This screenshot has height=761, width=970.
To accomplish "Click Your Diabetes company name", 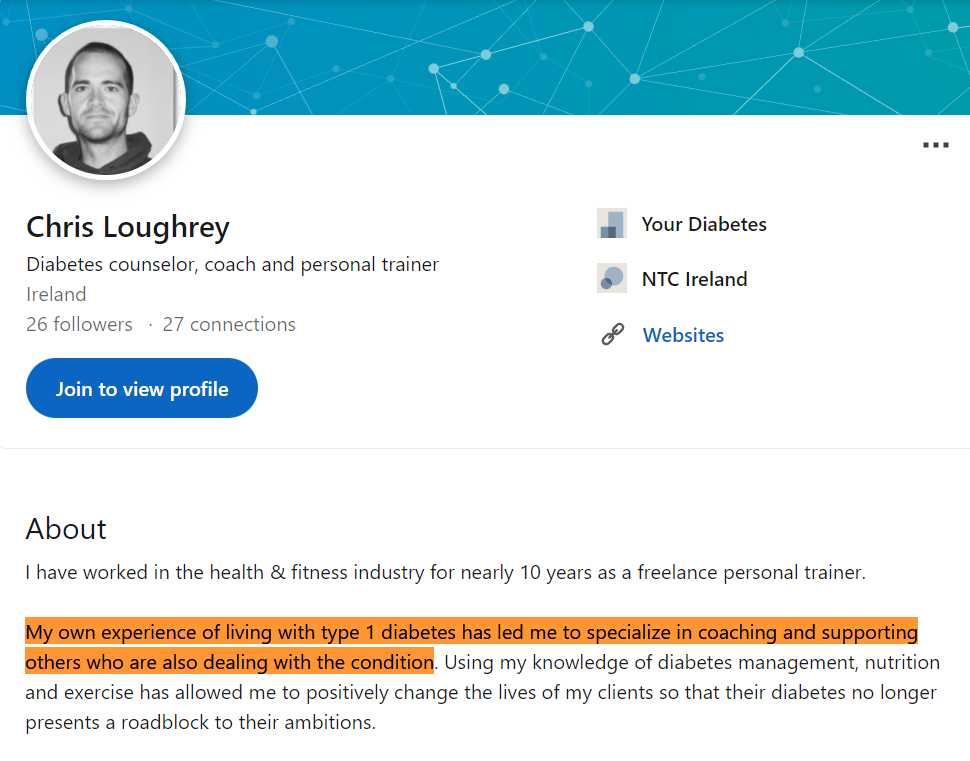I will (x=703, y=224).
